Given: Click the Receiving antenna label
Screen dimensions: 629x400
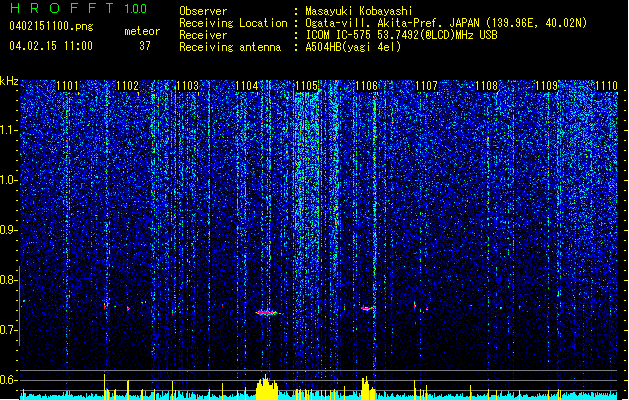Looking at the screenshot, I should (230, 47).
